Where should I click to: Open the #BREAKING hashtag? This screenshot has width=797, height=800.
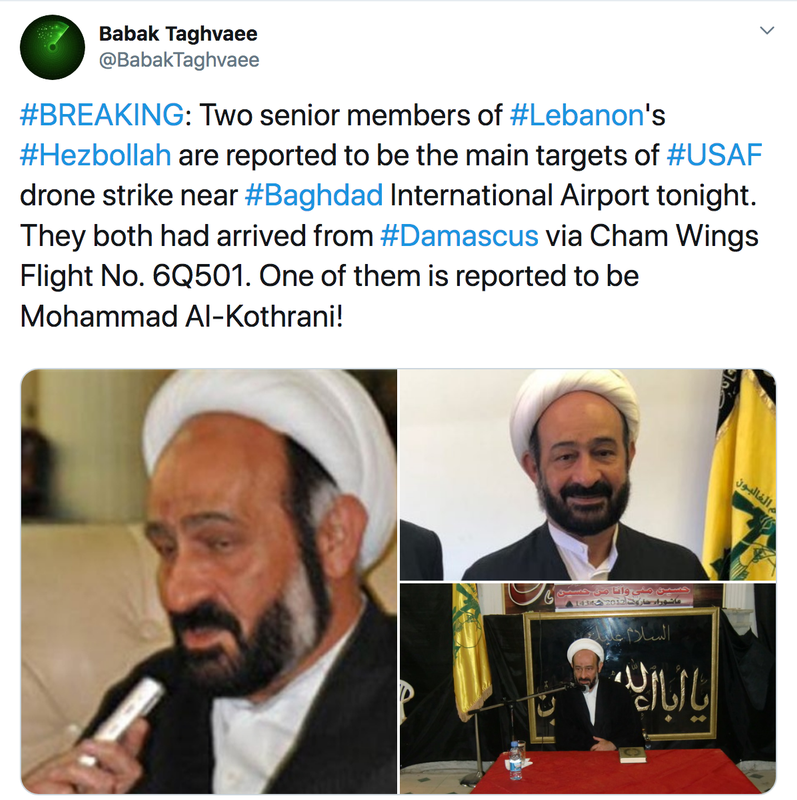(x=102, y=114)
